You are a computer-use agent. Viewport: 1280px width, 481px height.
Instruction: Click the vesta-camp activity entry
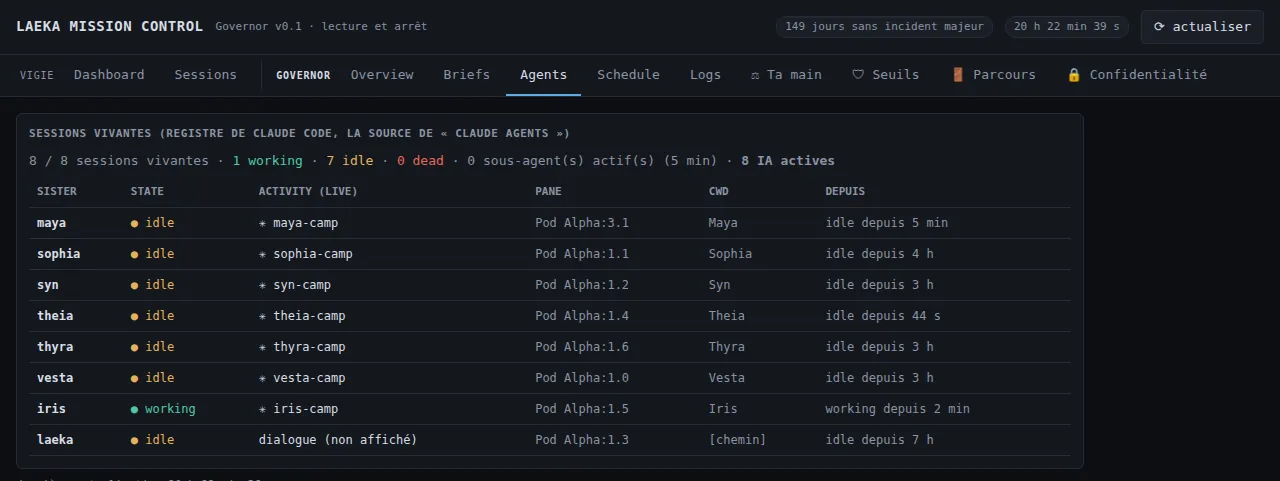302,378
